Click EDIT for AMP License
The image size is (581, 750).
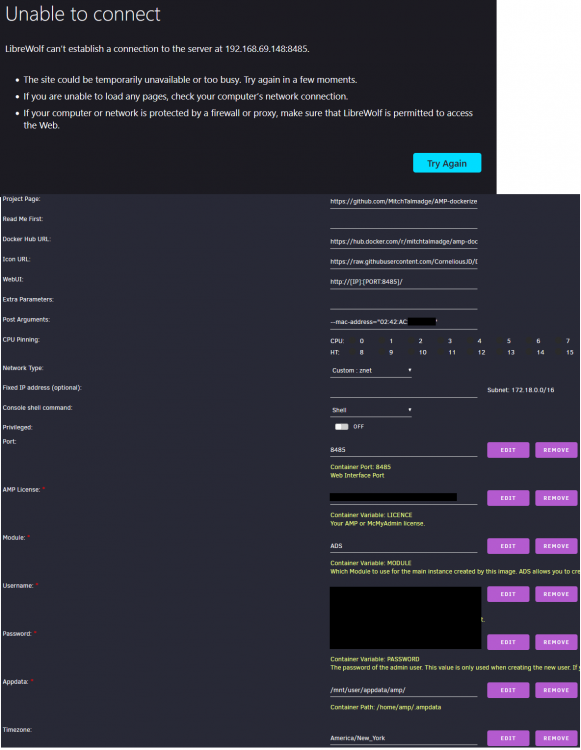click(x=508, y=498)
